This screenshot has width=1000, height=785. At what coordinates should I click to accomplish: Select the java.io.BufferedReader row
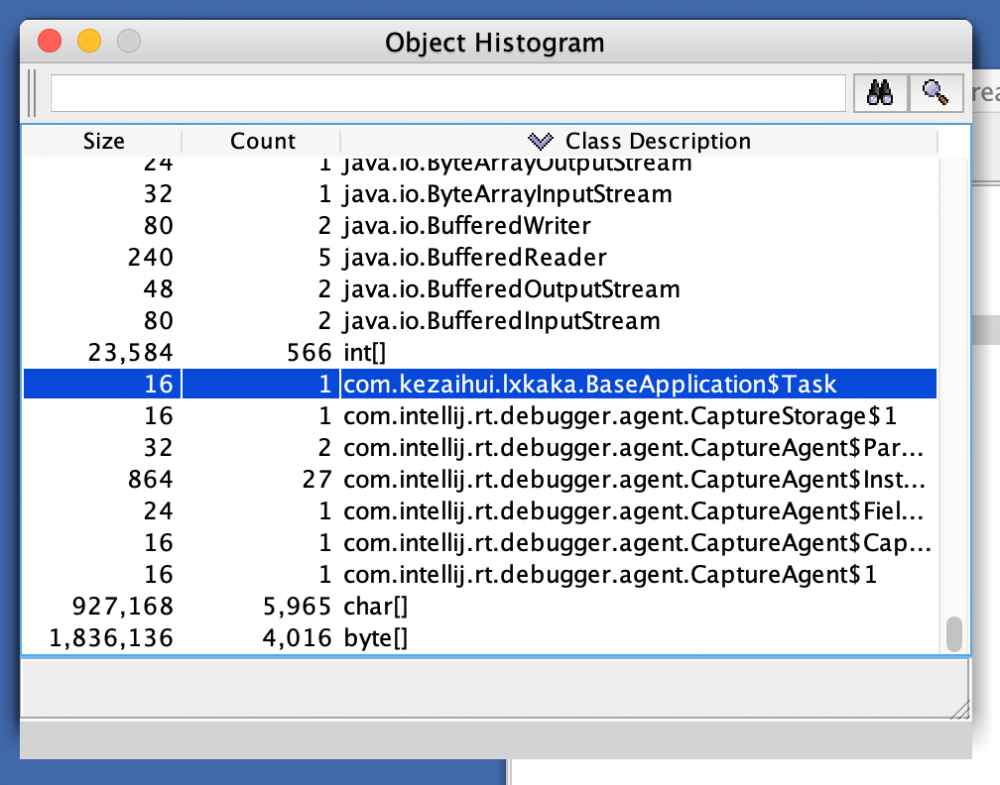480,258
